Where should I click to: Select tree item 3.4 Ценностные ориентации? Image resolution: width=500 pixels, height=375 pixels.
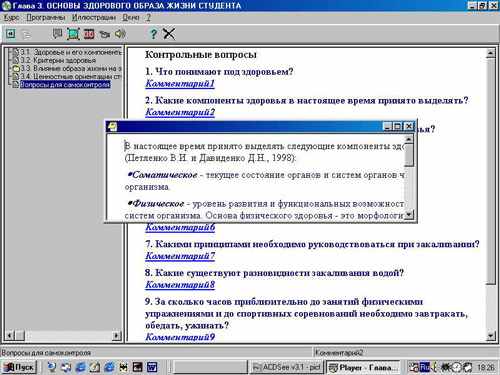[x=71, y=76]
